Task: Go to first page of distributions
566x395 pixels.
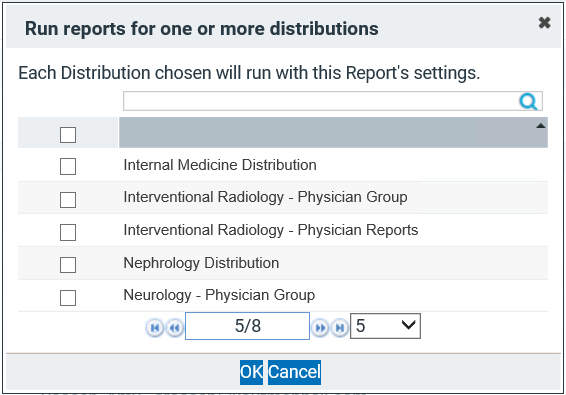Action: 155,327
